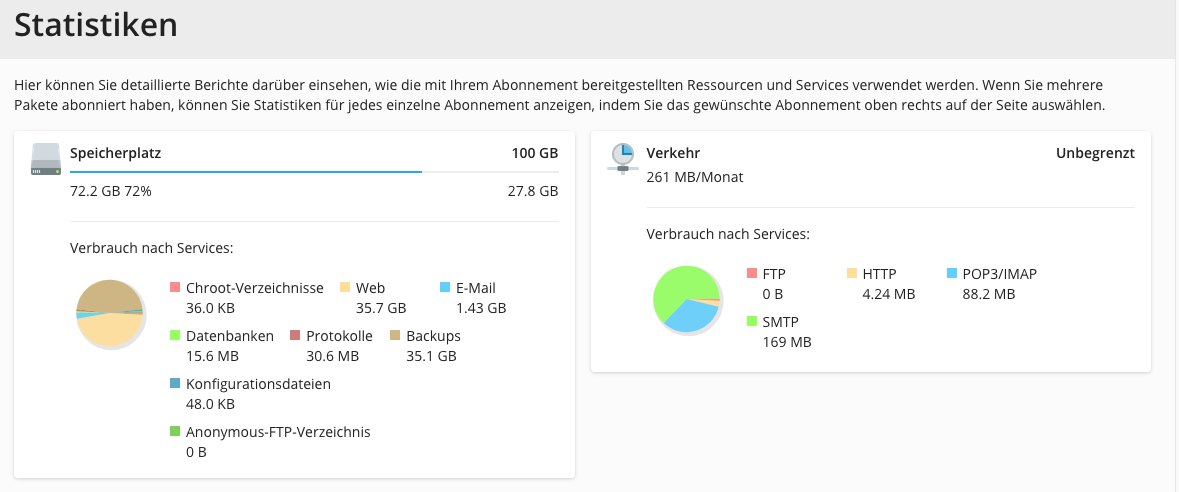This screenshot has width=1179, height=492.
Task: Click the POP3/IMAP legend swatch
Action: (x=952, y=274)
